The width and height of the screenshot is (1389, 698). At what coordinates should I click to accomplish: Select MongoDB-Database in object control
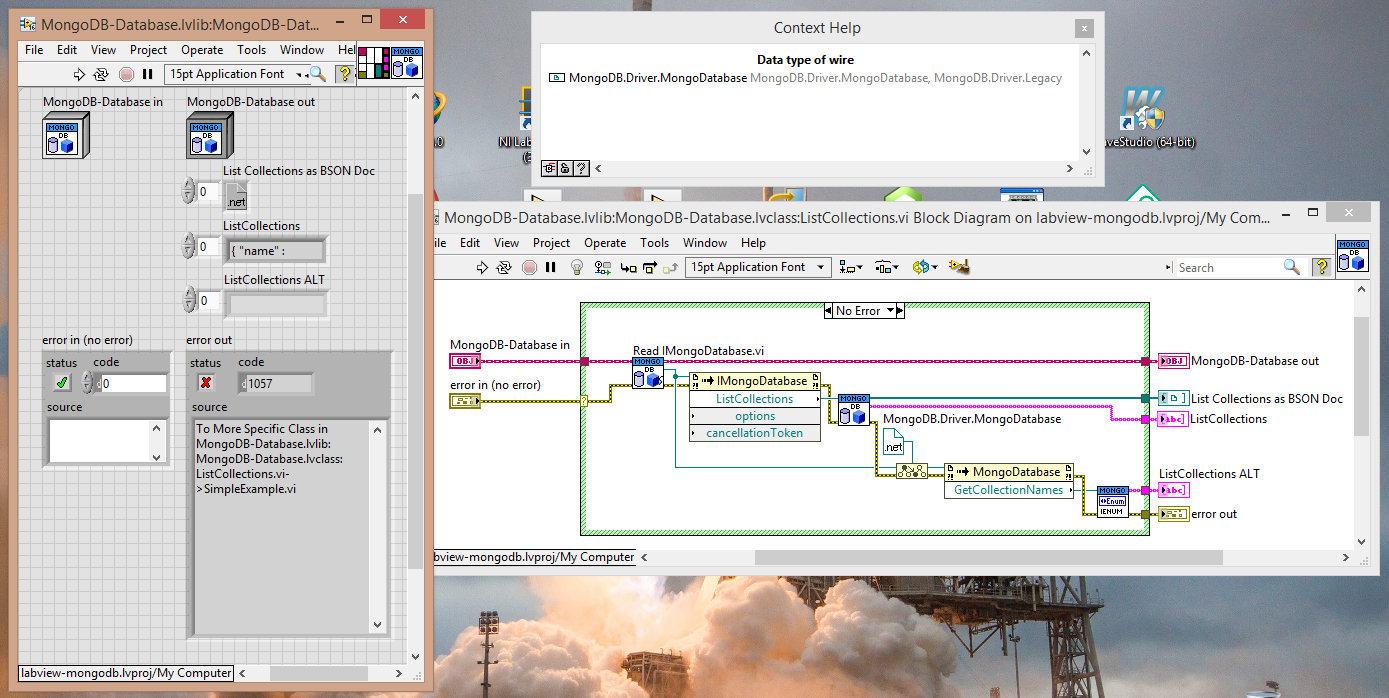click(x=67, y=135)
